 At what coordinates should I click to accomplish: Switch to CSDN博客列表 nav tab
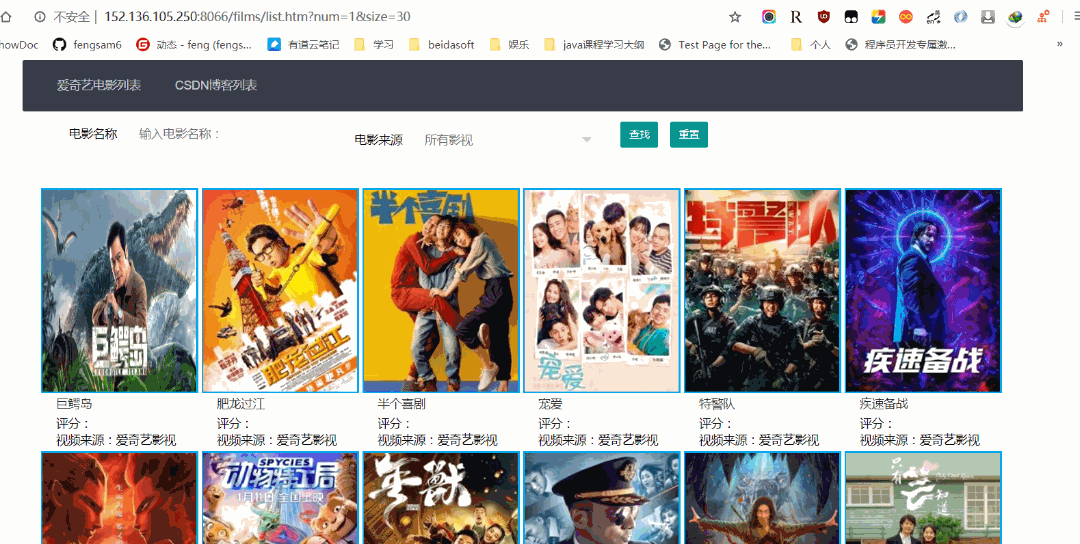pos(216,85)
